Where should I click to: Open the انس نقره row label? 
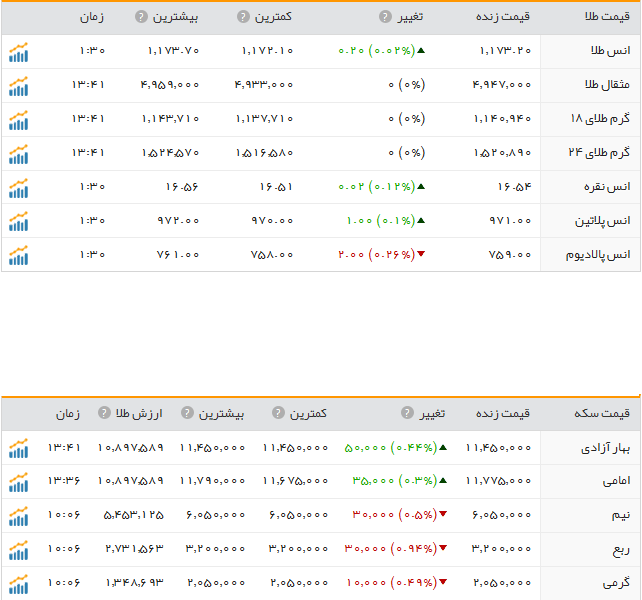(607, 187)
